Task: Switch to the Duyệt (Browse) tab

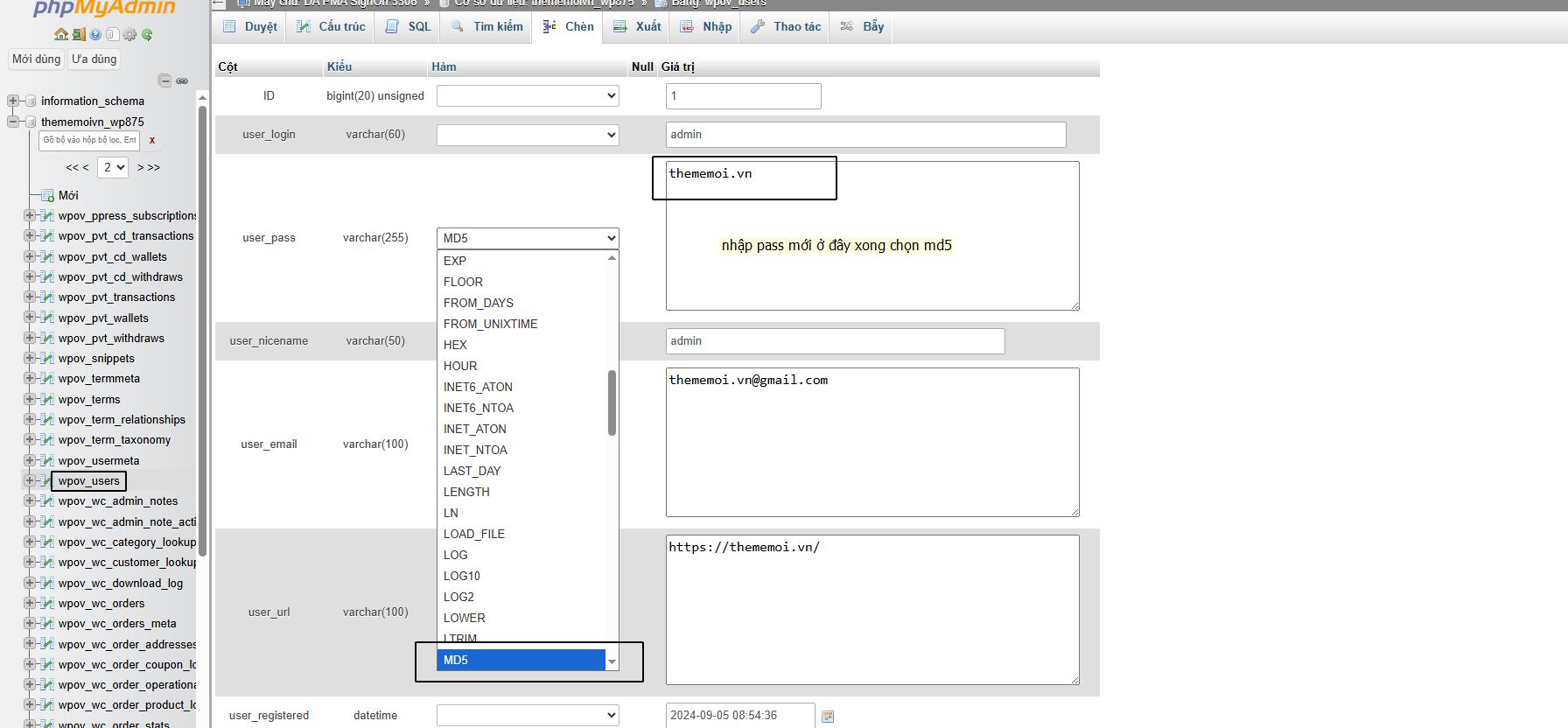Action: tap(250, 26)
